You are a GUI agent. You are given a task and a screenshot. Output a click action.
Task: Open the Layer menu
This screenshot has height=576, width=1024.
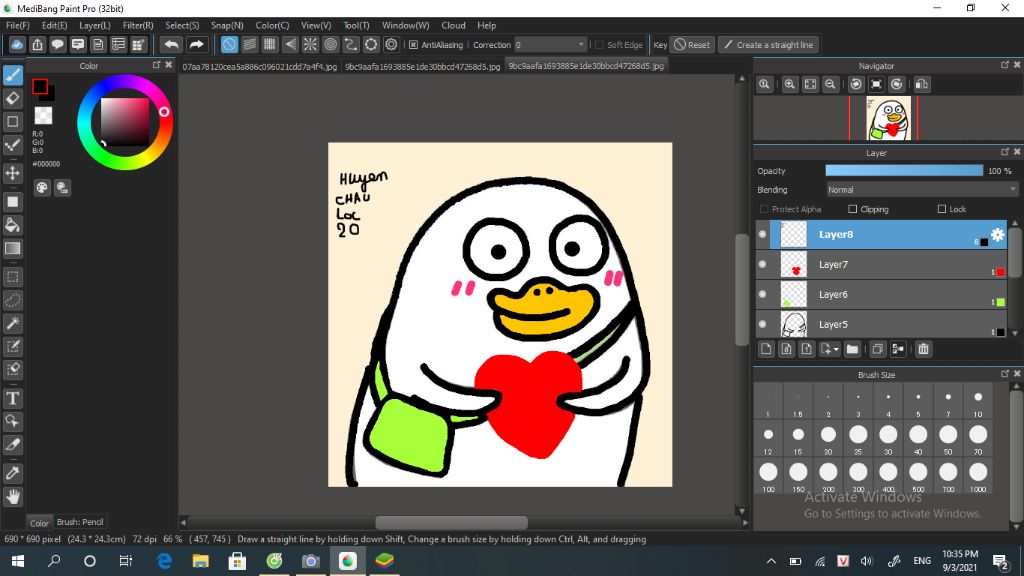click(x=95, y=25)
